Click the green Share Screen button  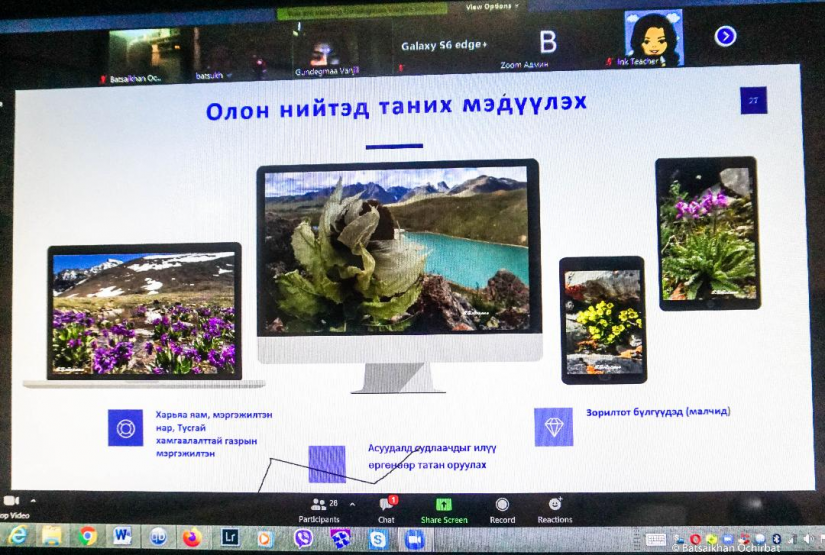pyautogui.click(x=444, y=511)
